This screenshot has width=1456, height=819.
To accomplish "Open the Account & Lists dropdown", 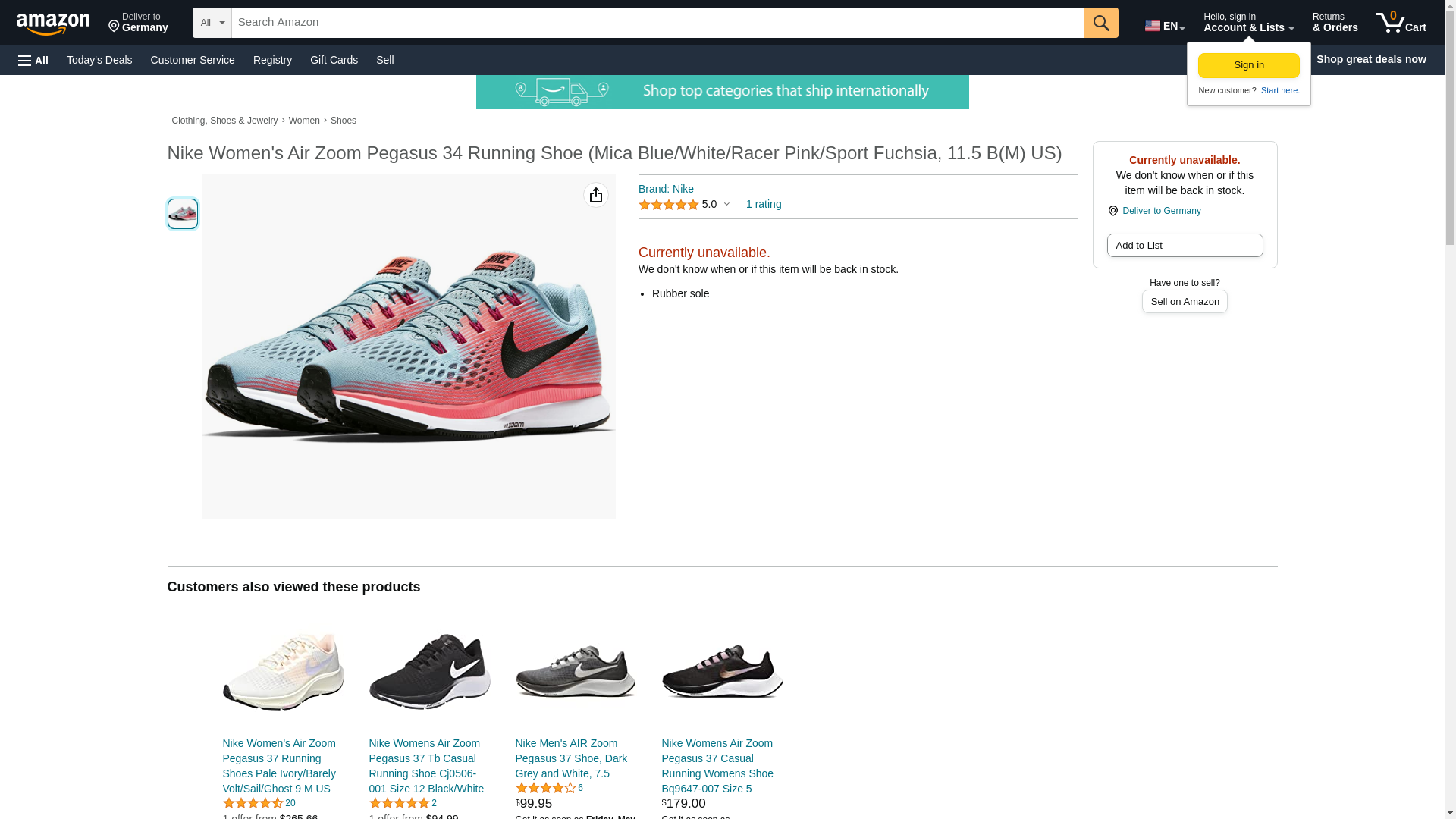I will pyautogui.click(x=1248, y=22).
